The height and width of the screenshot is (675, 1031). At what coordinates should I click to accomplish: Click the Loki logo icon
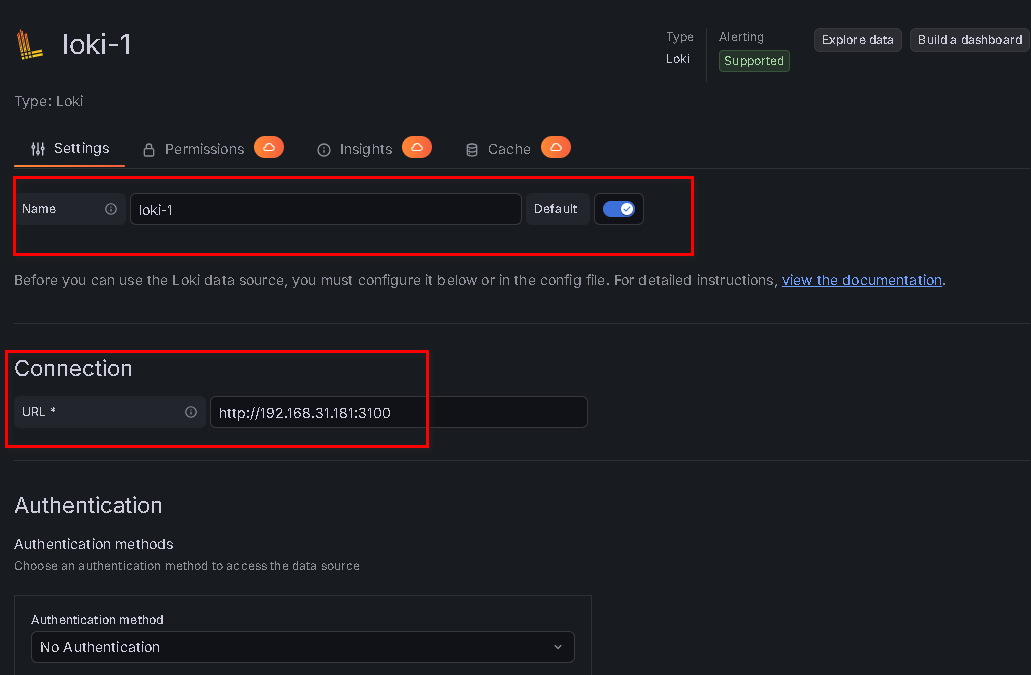[30, 45]
